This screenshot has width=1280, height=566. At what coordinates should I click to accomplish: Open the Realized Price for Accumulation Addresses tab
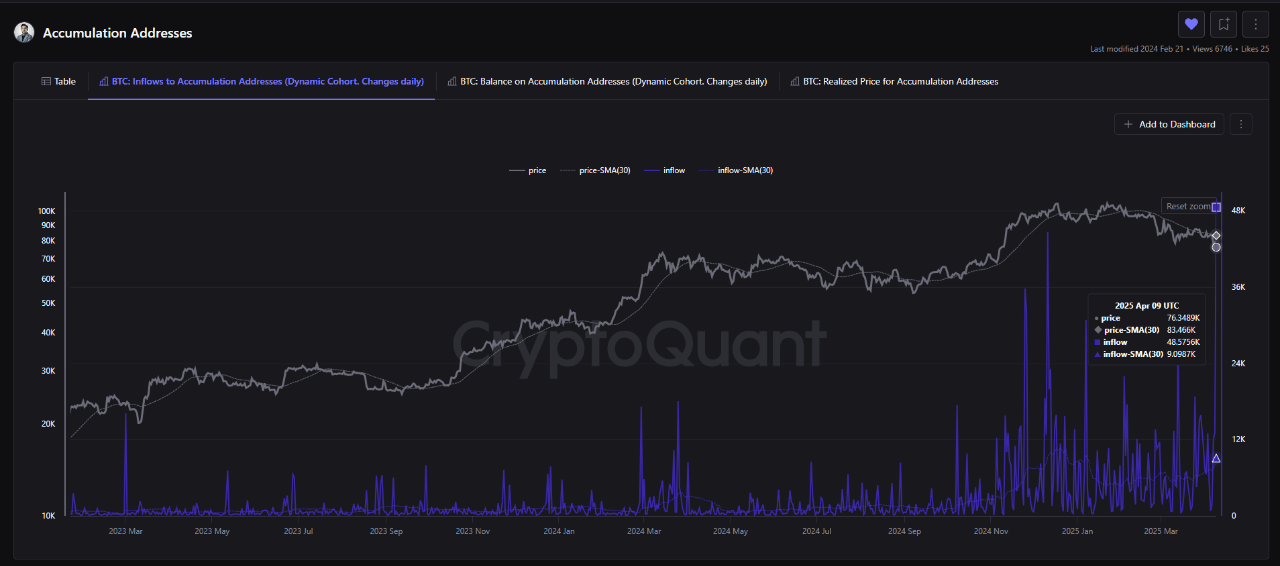[894, 82]
